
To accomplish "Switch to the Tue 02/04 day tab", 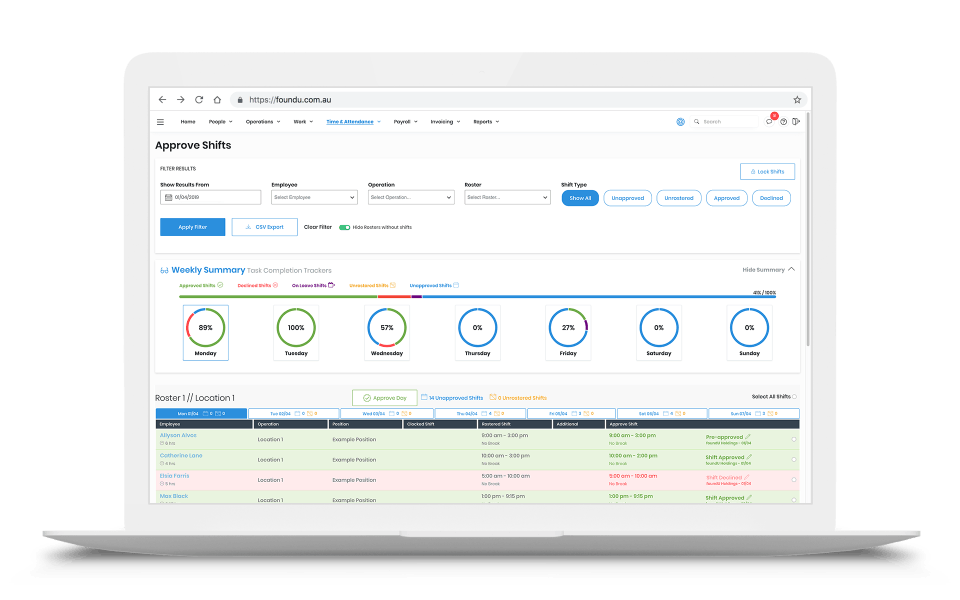I will 294,413.
